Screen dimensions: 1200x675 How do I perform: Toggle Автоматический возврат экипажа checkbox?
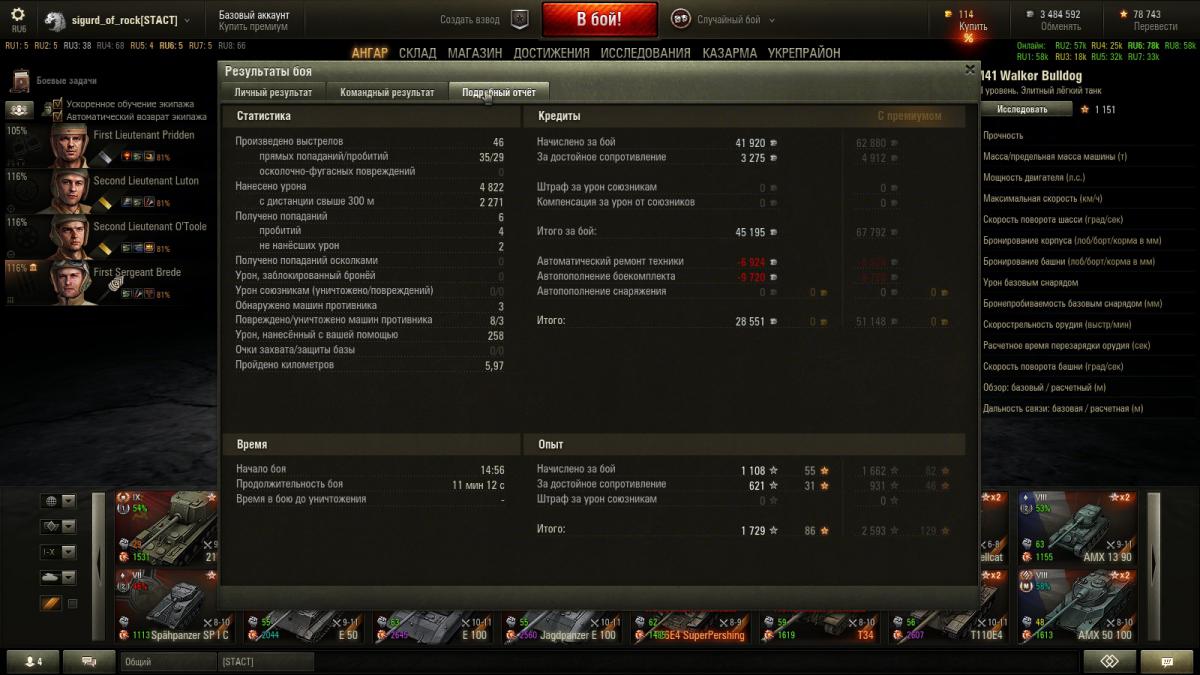57,116
